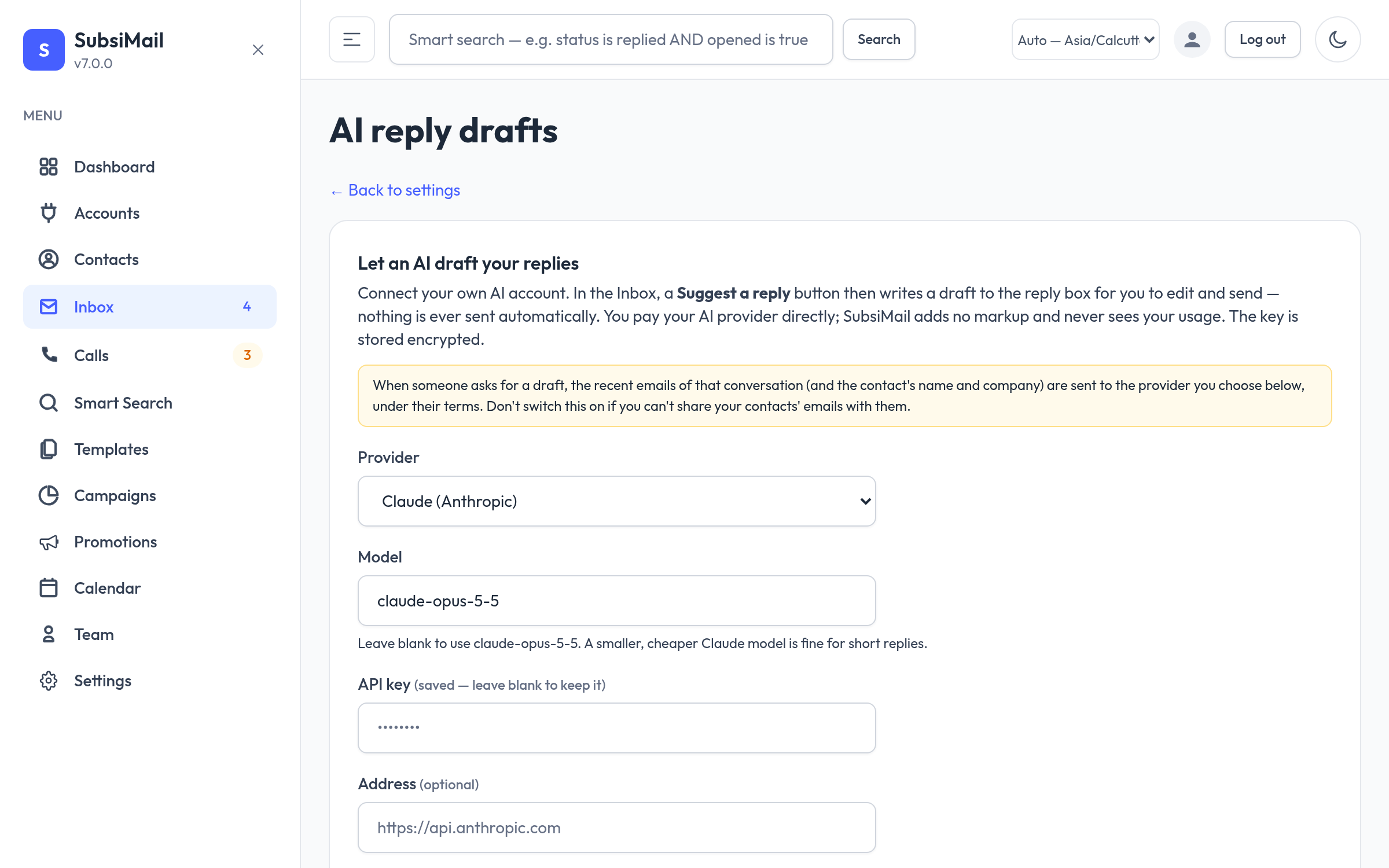Image resolution: width=1389 pixels, height=868 pixels.
Task: Open the Calls menu item
Action: tap(150, 355)
